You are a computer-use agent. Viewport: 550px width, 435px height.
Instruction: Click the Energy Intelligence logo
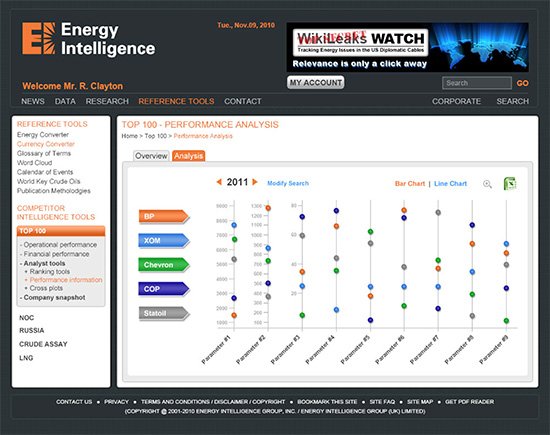click(x=88, y=39)
